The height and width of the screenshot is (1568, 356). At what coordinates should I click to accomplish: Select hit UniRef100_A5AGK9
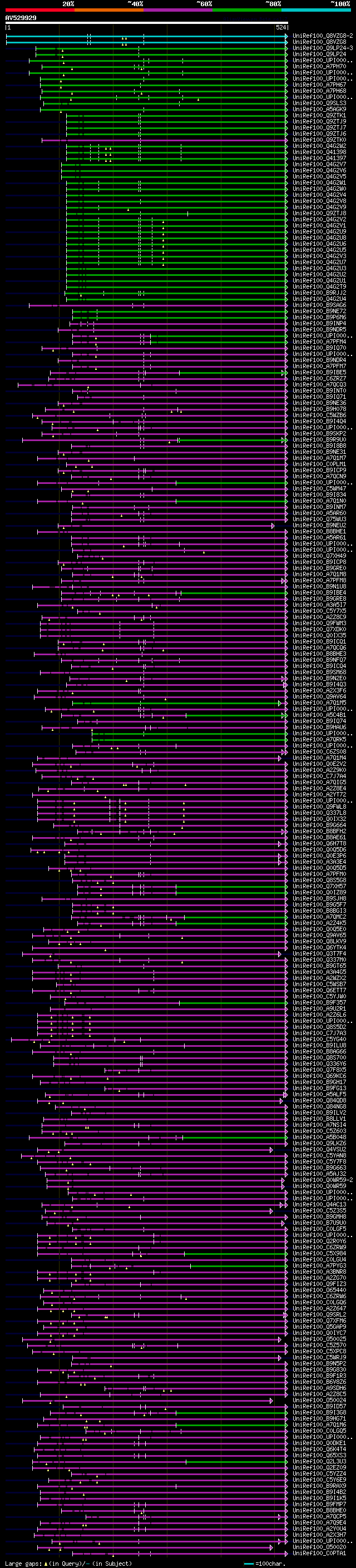[319, 110]
